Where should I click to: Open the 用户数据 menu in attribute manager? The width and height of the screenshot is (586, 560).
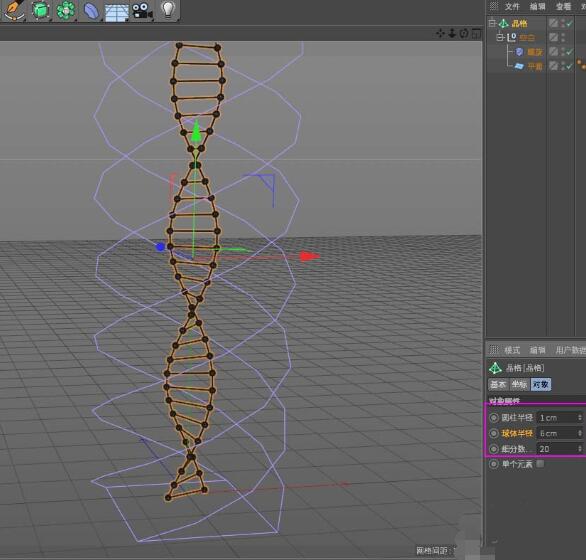coord(570,350)
